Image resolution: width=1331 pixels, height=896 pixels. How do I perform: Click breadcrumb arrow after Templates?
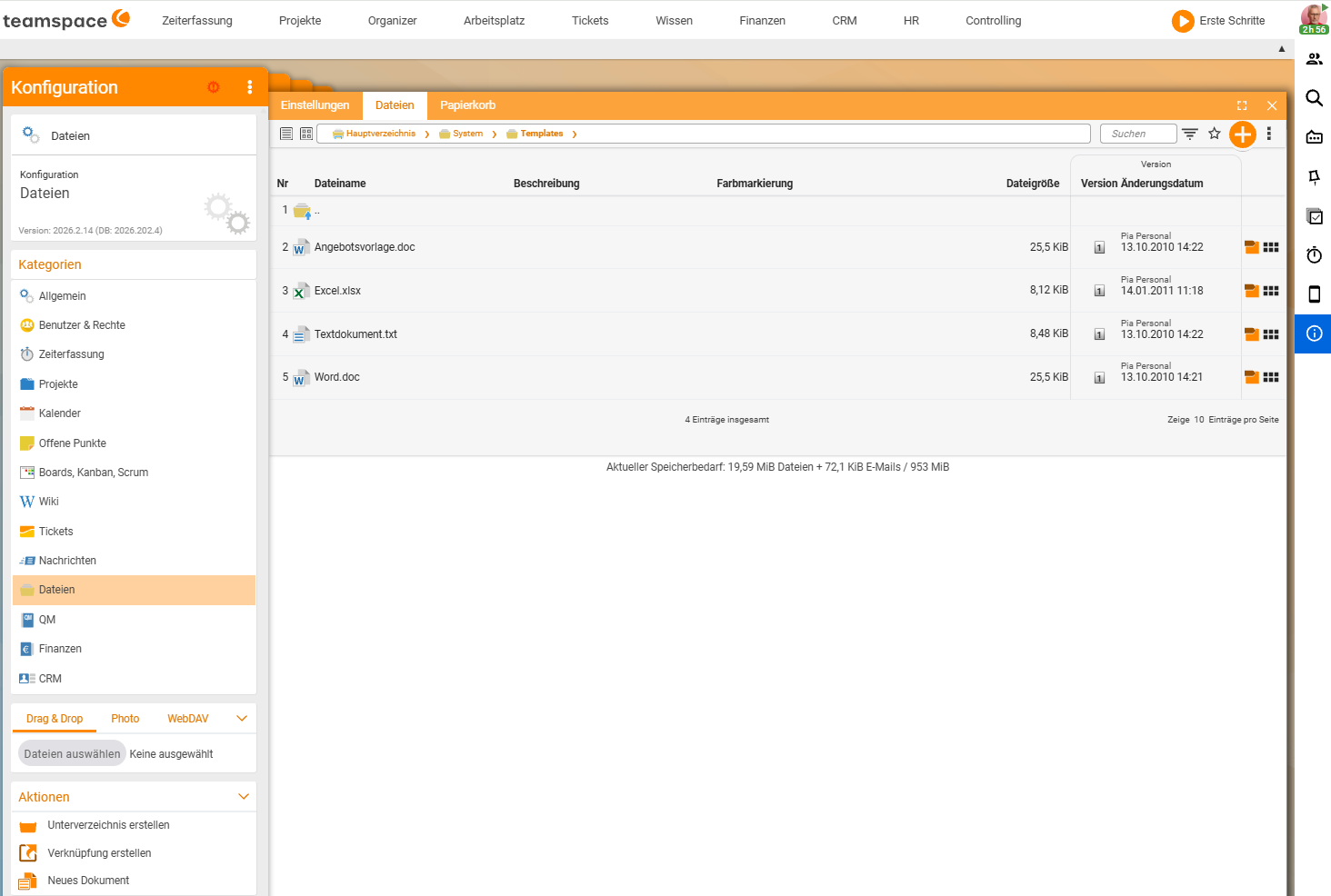click(575, 134)
